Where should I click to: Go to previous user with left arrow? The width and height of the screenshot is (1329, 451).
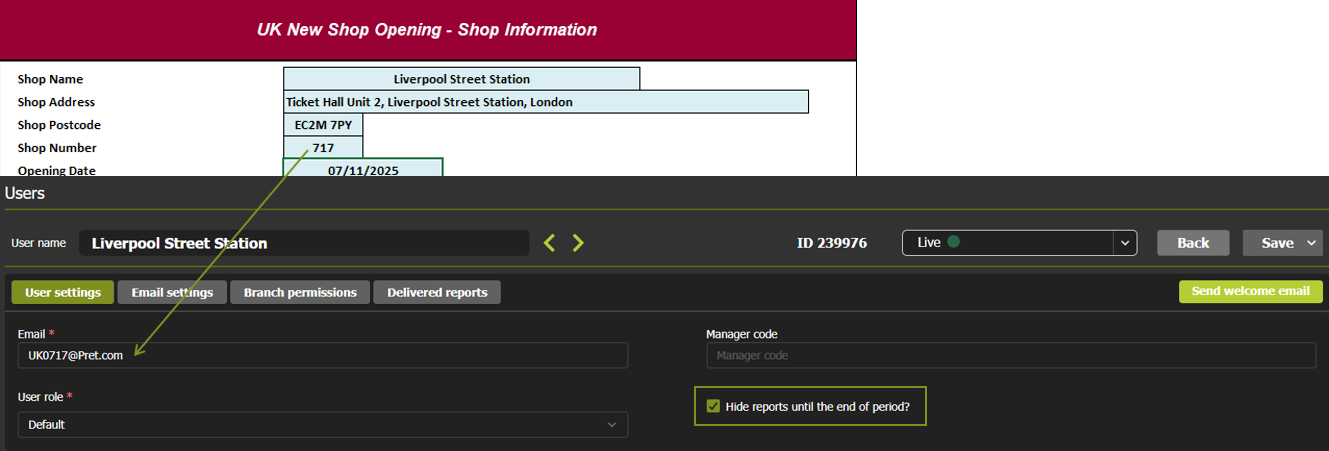[x=549, y=243]
